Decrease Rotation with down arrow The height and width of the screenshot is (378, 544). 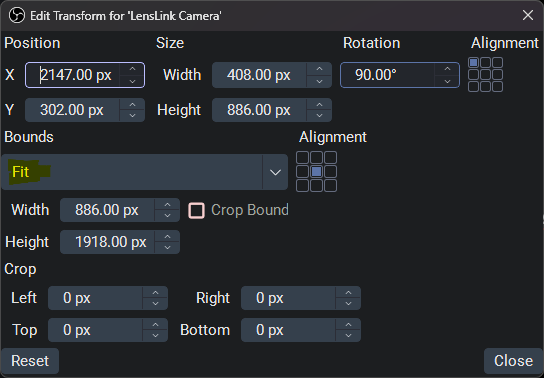point(447,81)
